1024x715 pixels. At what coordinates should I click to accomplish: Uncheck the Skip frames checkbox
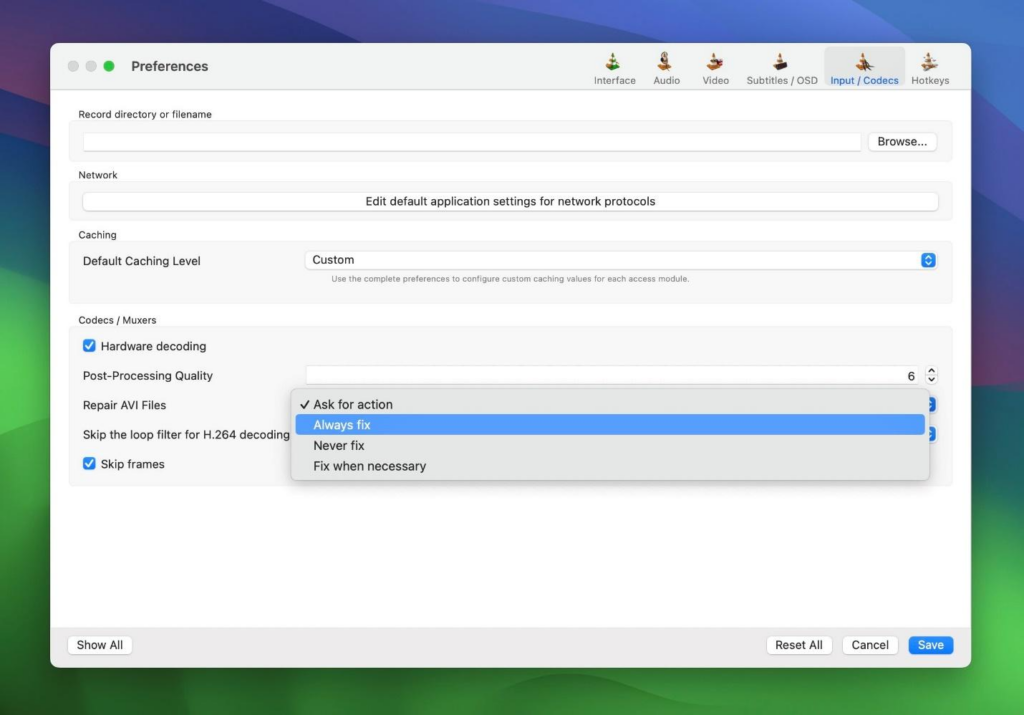[90, 464]
